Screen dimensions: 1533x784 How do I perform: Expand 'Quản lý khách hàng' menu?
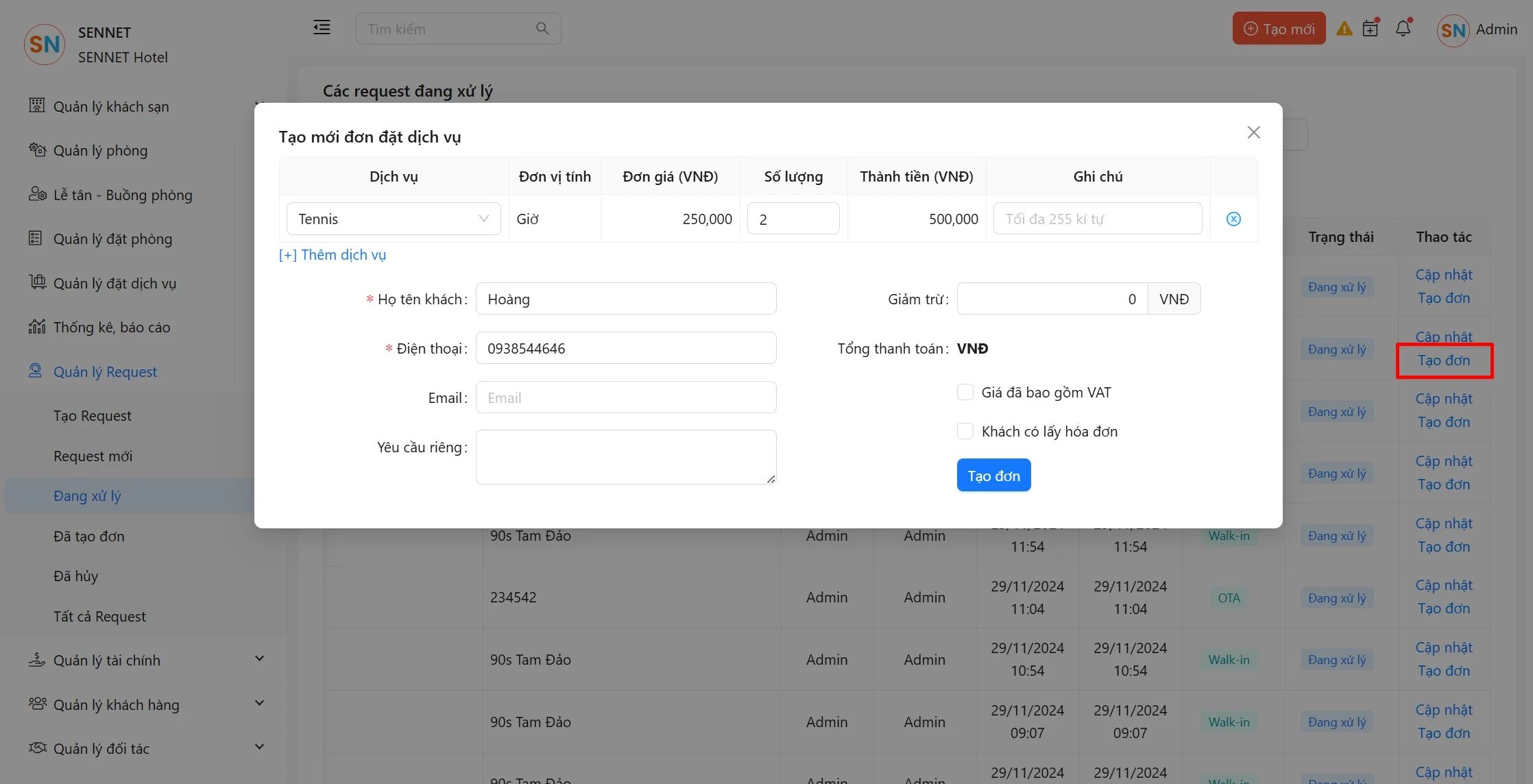coord(259,704)
